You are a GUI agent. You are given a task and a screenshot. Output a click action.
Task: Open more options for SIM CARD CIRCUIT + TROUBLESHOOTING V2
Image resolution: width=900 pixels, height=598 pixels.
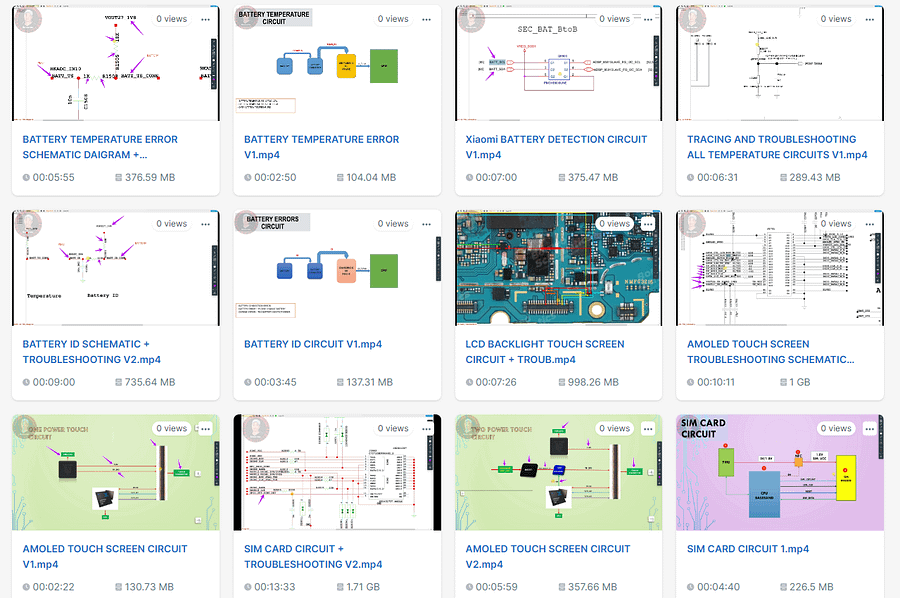[x=426, y=429]
